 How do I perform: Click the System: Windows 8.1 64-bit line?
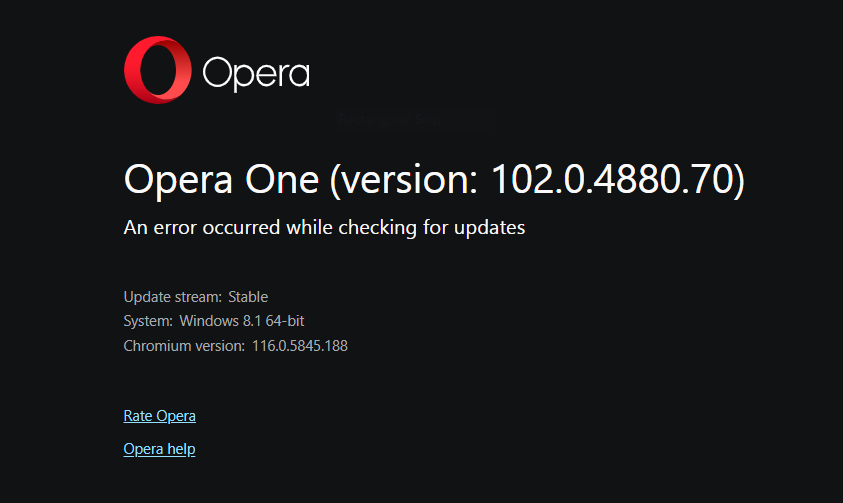coord(214,321)
